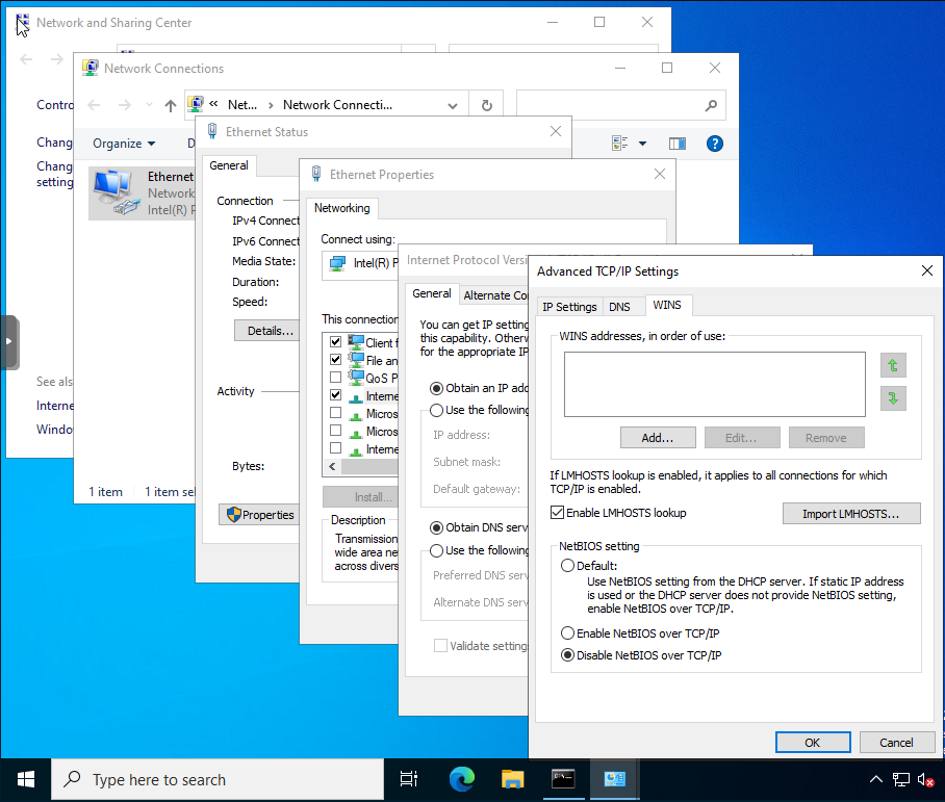Refresh the Network Connections view

pyautogui.click(x=486, y=104)
